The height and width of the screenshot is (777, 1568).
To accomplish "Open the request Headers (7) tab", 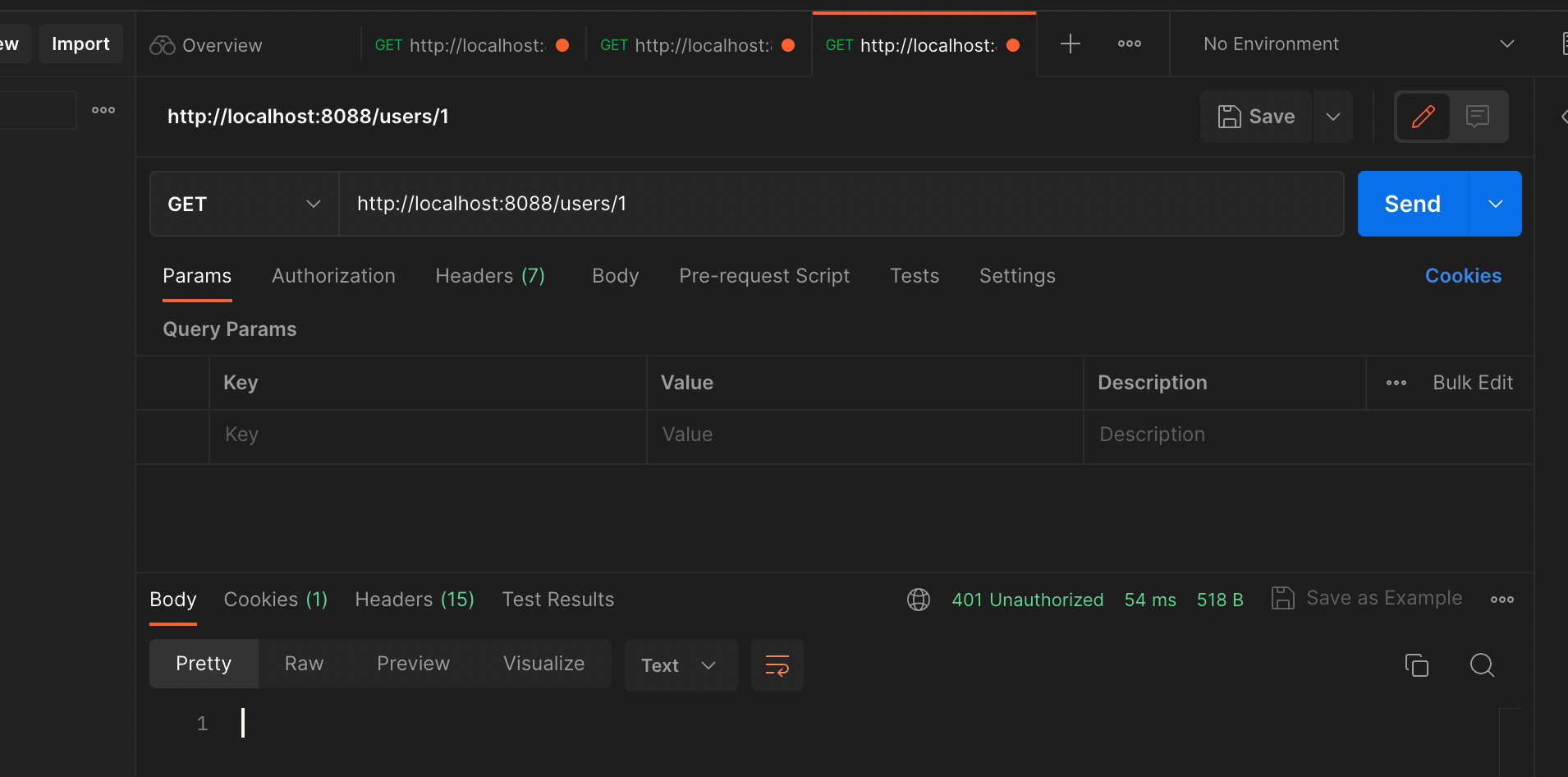I will (x=490, y=276).
